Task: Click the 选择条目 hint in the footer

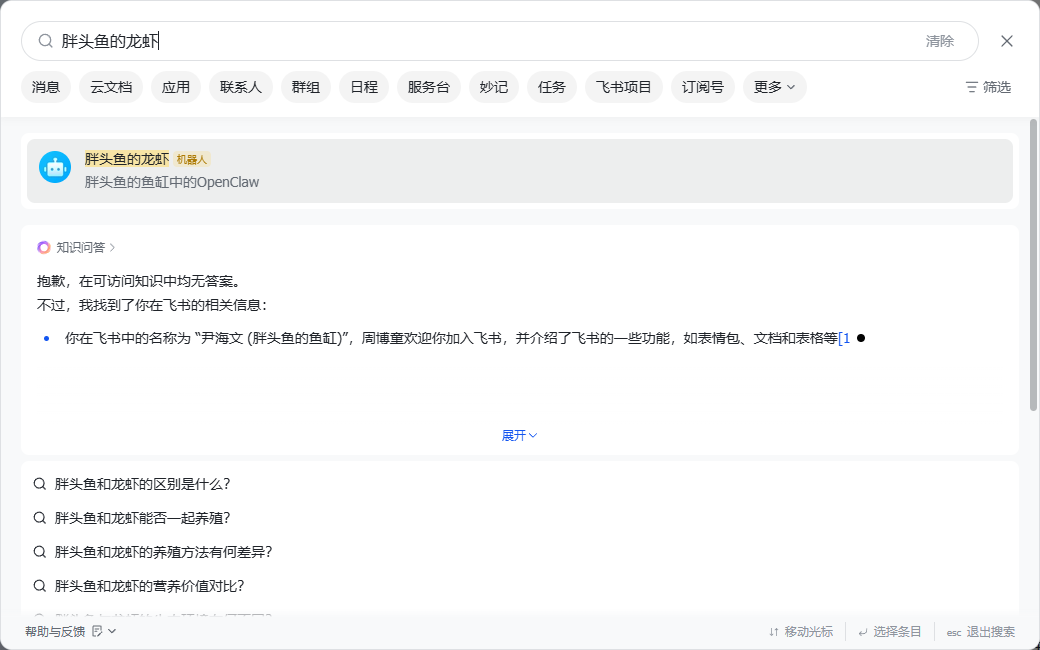Action: coord(890,632)
